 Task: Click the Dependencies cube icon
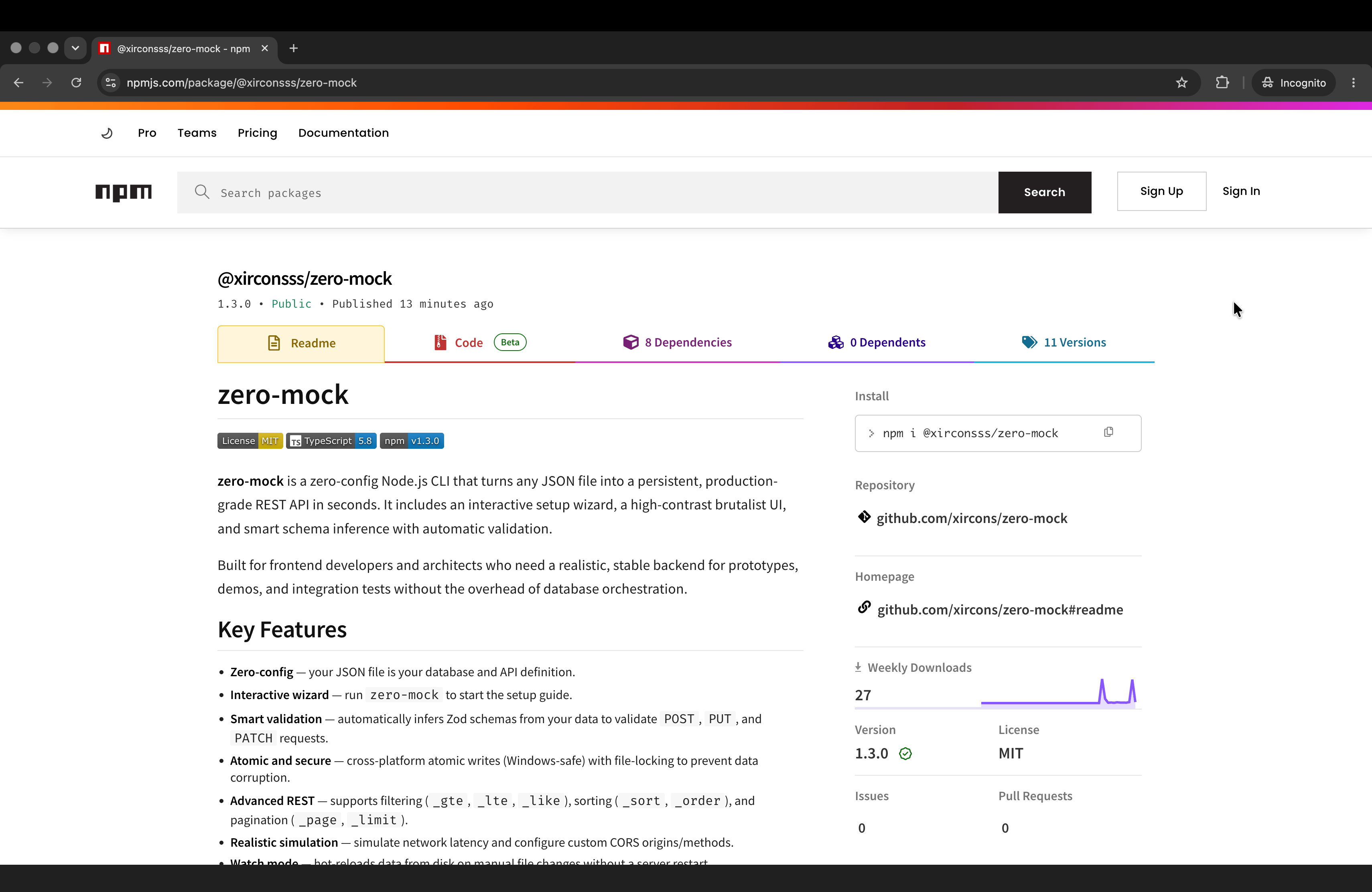[x=631, y=342]
